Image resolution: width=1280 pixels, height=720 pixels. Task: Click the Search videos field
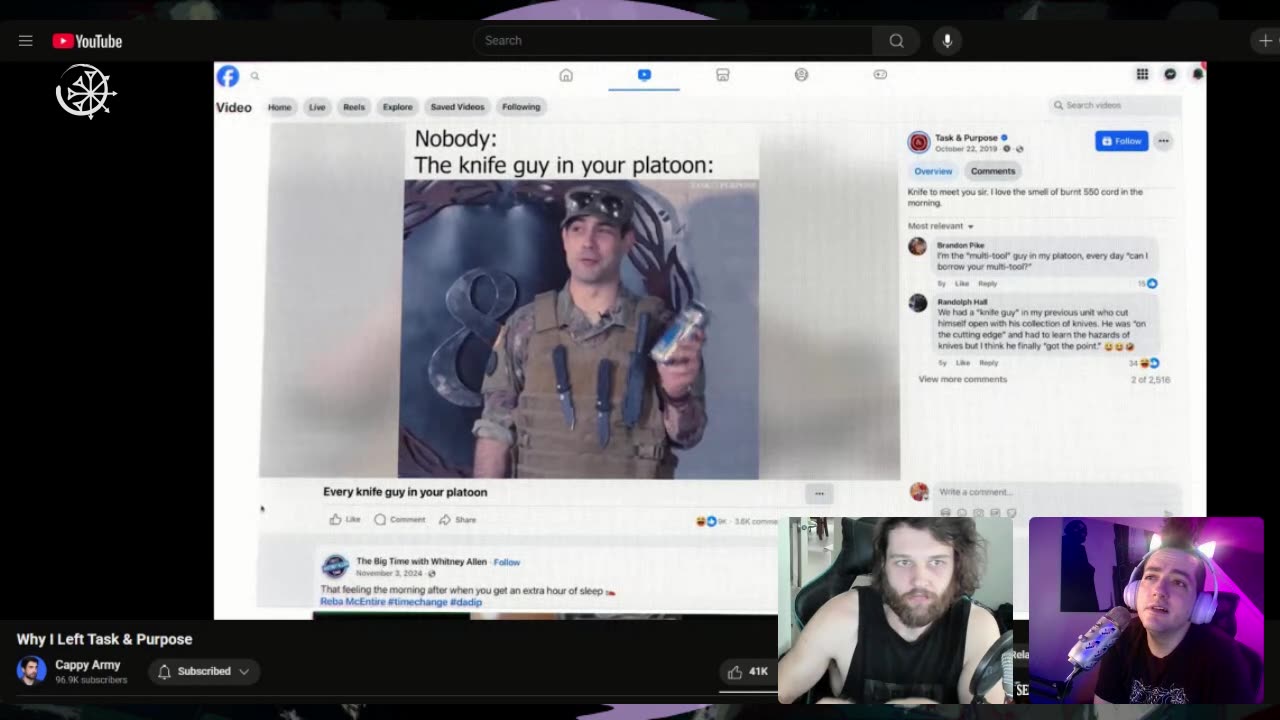1114,105
